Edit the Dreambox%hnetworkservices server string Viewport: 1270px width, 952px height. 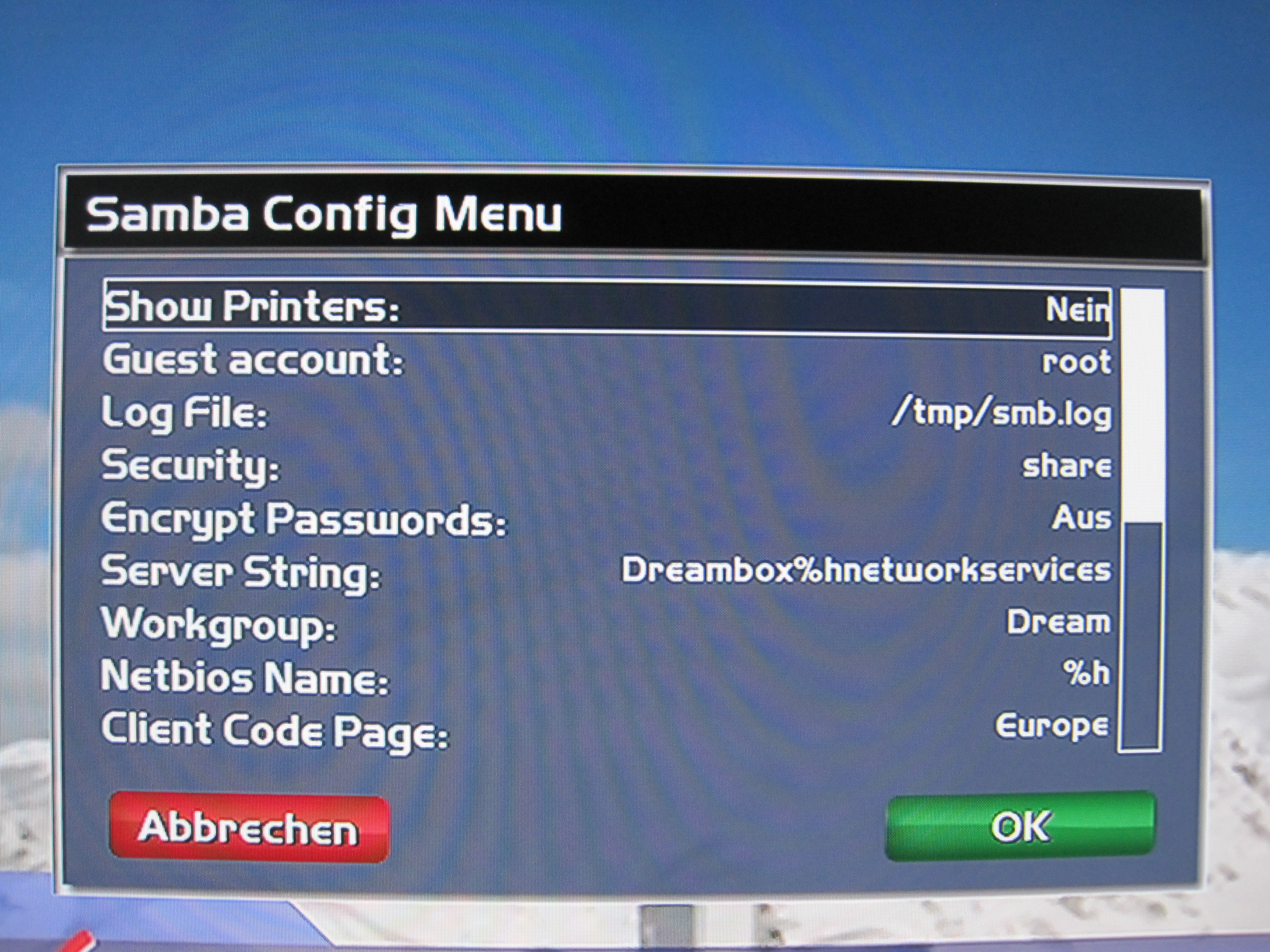(867, 570)
